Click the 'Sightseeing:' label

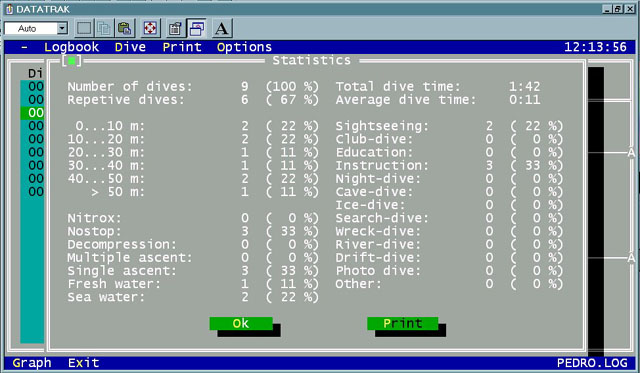(x=382, y=126)
